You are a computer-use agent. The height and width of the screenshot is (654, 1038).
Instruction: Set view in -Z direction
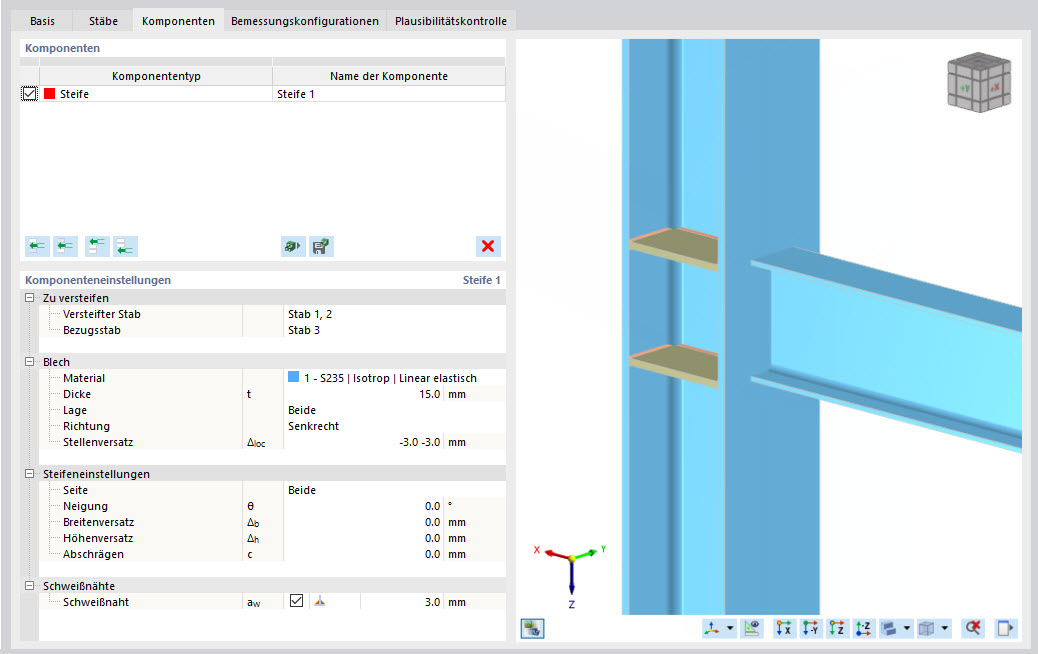tap(863, 628)
